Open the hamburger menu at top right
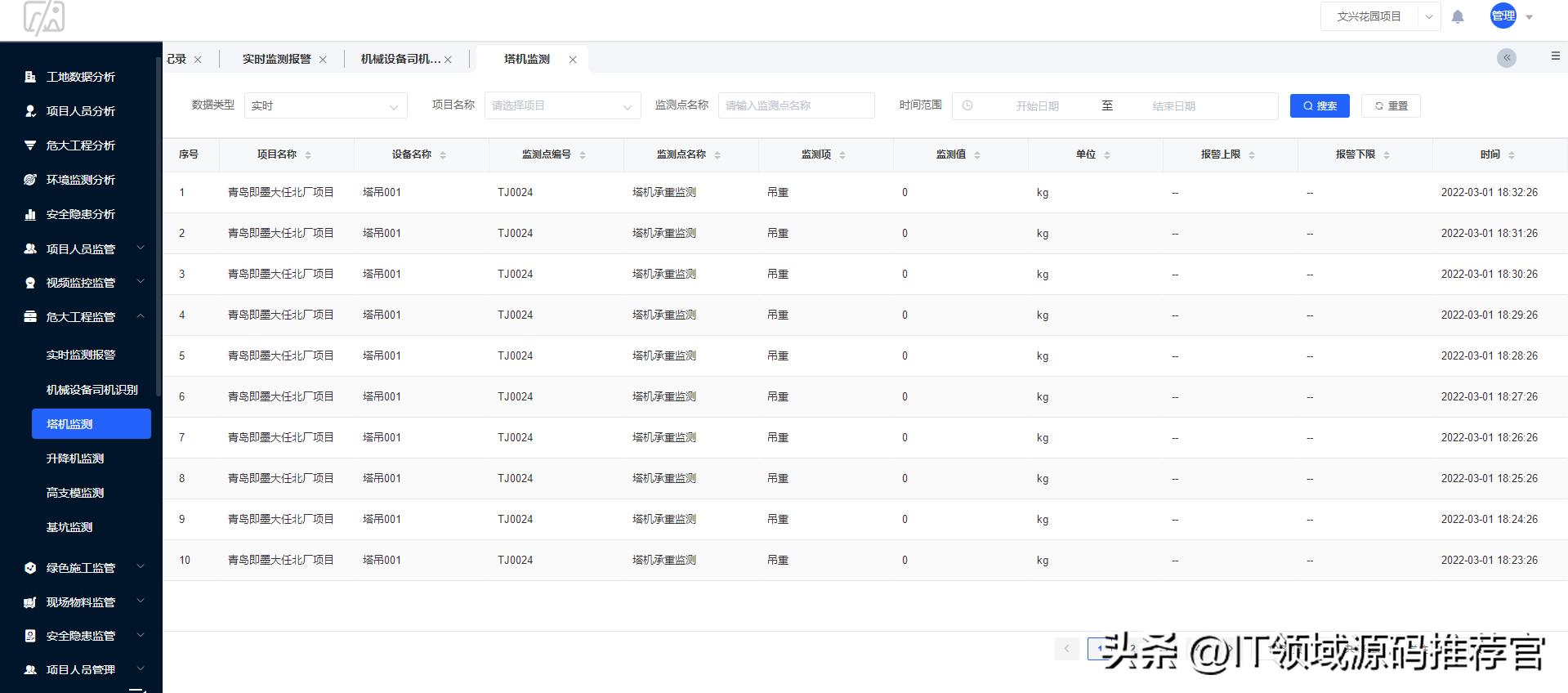This screenshot has height=693, width=1568. click(x=1555, y=56)
